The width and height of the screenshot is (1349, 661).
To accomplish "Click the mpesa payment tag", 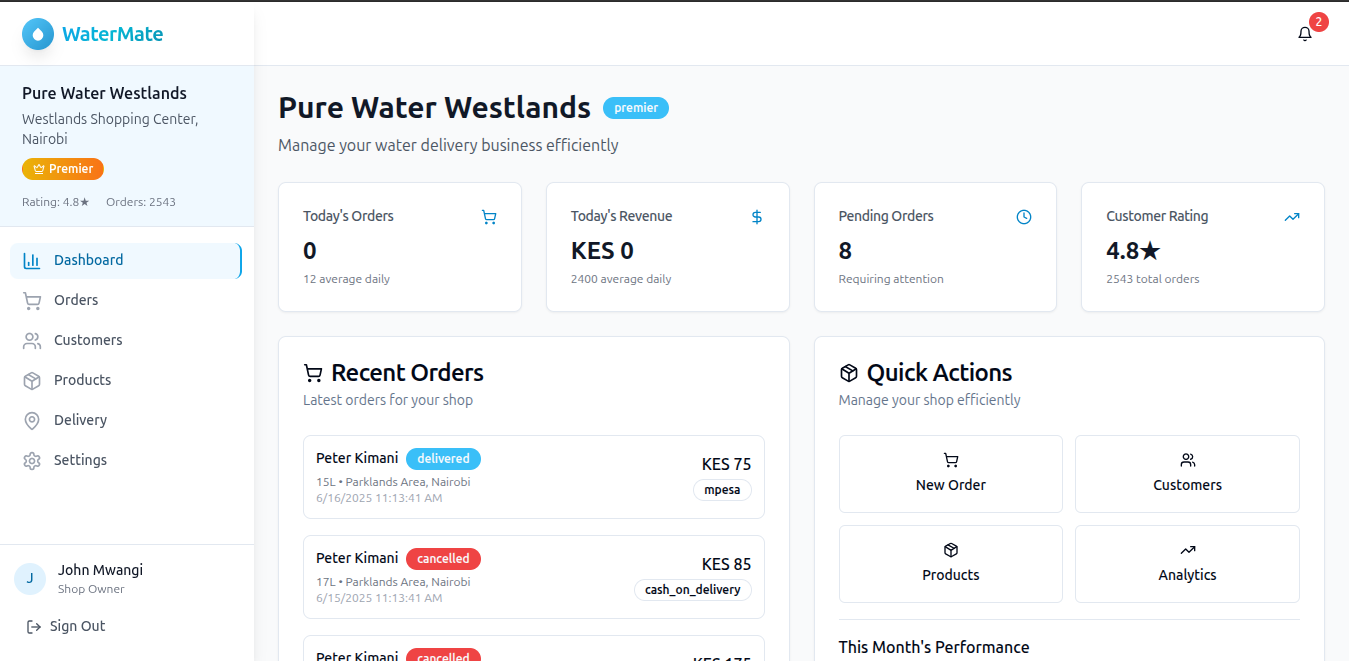I will coord(722,490).
